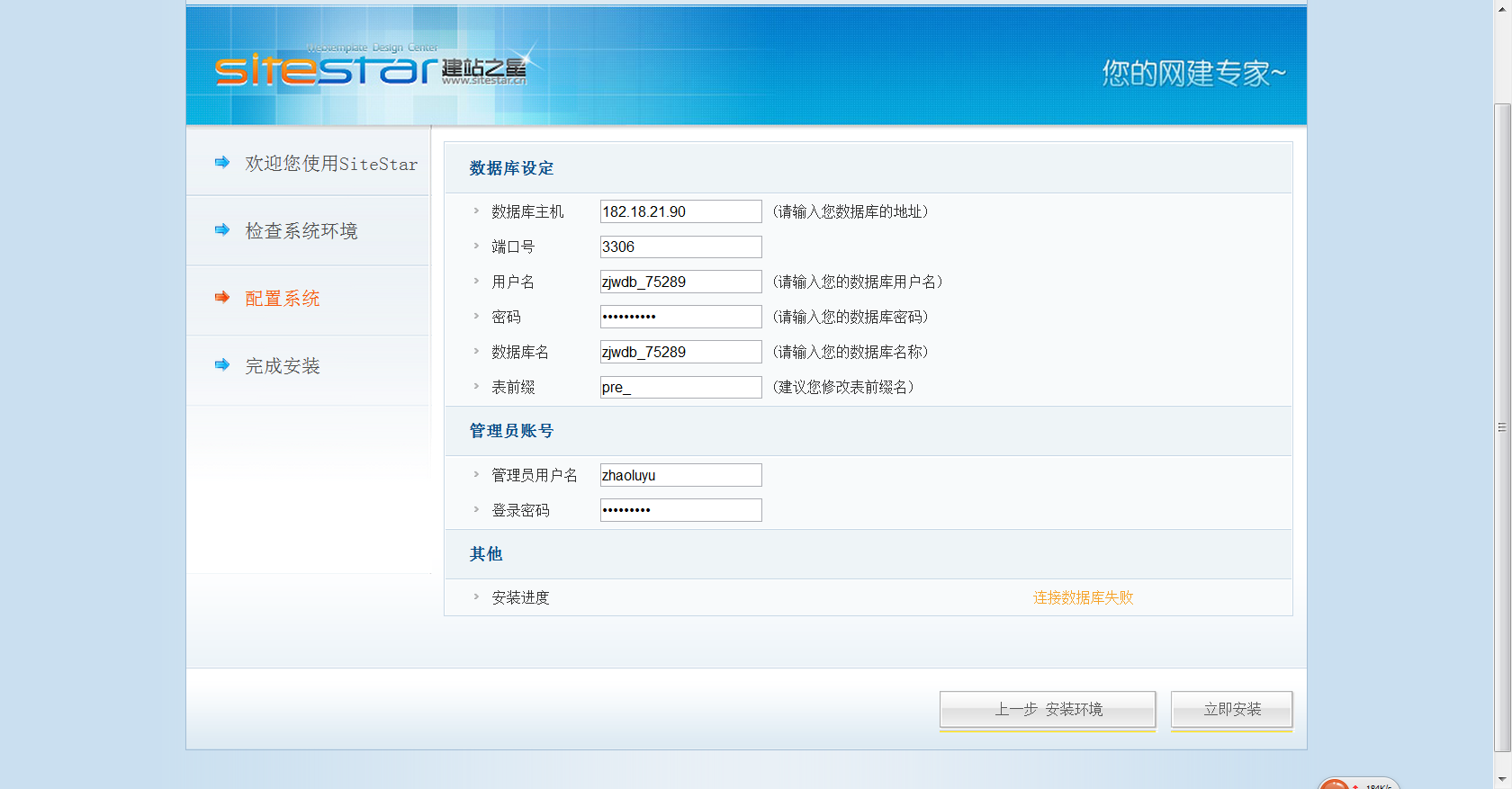The width and height of the screenshot is (1512, 789).
Task: Click the SiteStar logo in the header
Action: coord(372,67)
